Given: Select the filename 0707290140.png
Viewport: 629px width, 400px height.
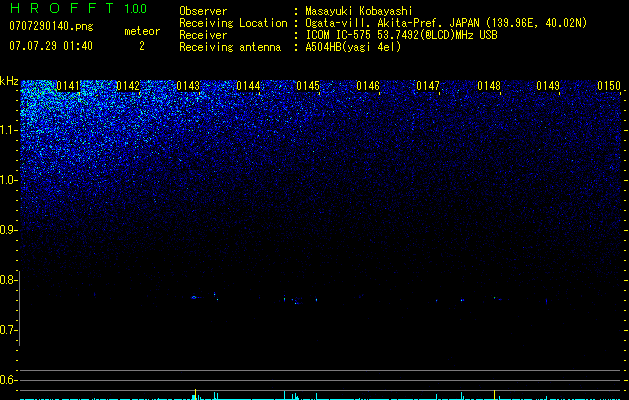Looking at the screenshot, I should [51, 26].
